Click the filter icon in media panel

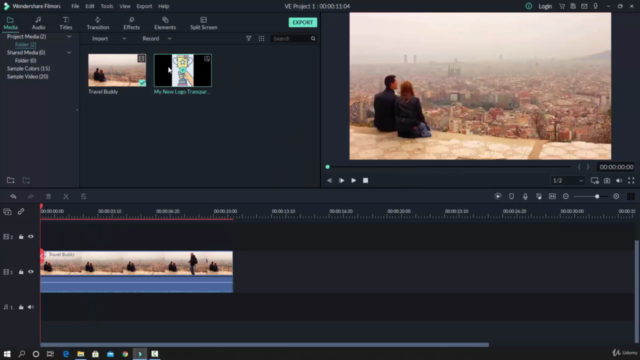(x=249, y=38)
